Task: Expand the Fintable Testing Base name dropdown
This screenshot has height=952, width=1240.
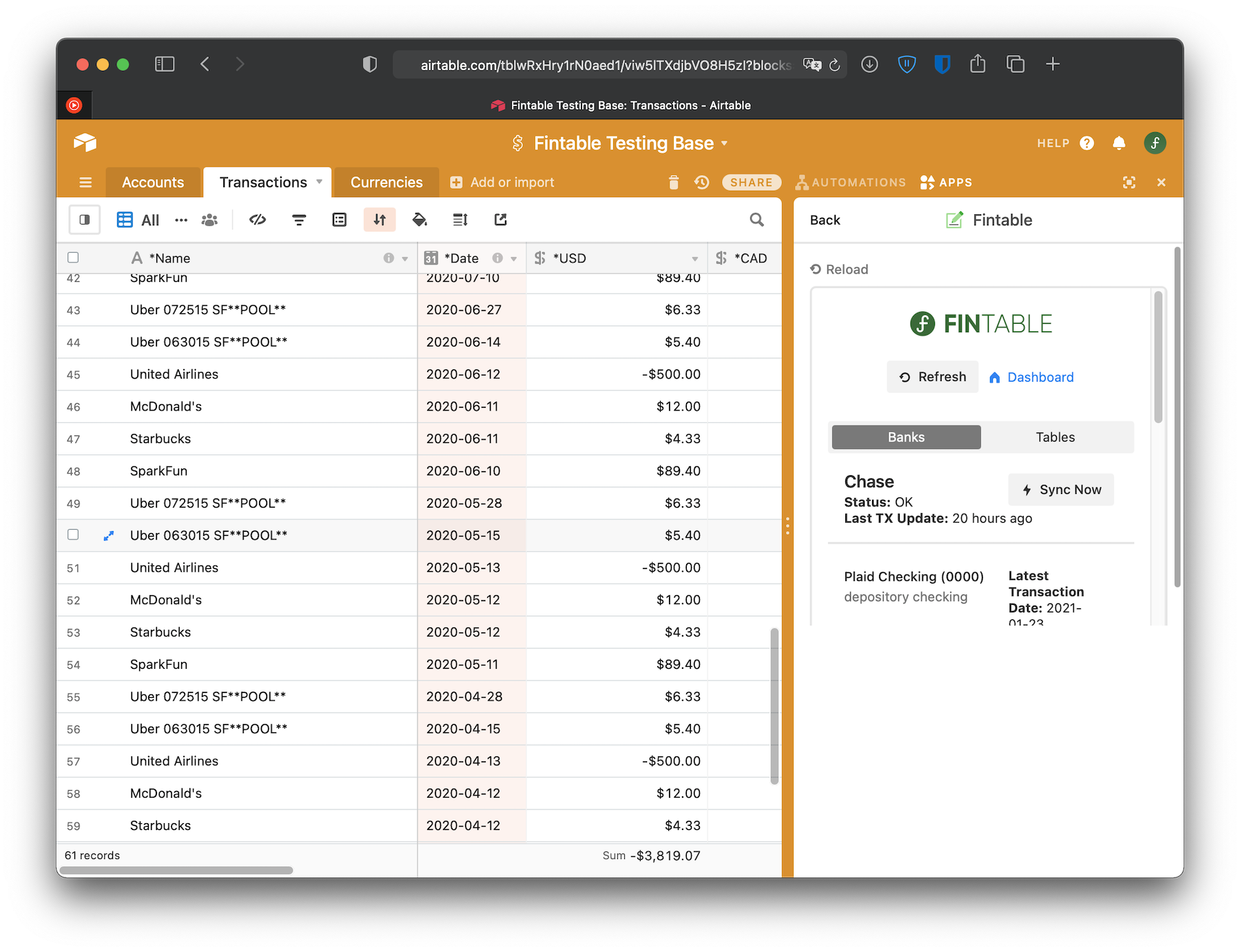Action: [725, 143]
